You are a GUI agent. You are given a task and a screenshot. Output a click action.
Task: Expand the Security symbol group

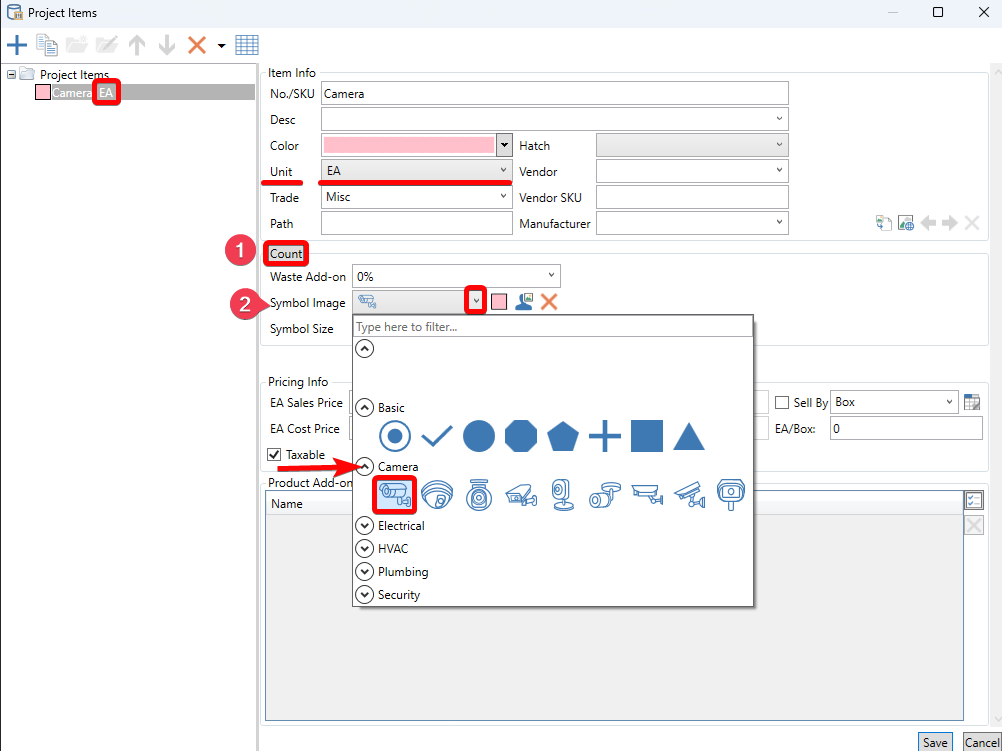click(x=364, y=594)
